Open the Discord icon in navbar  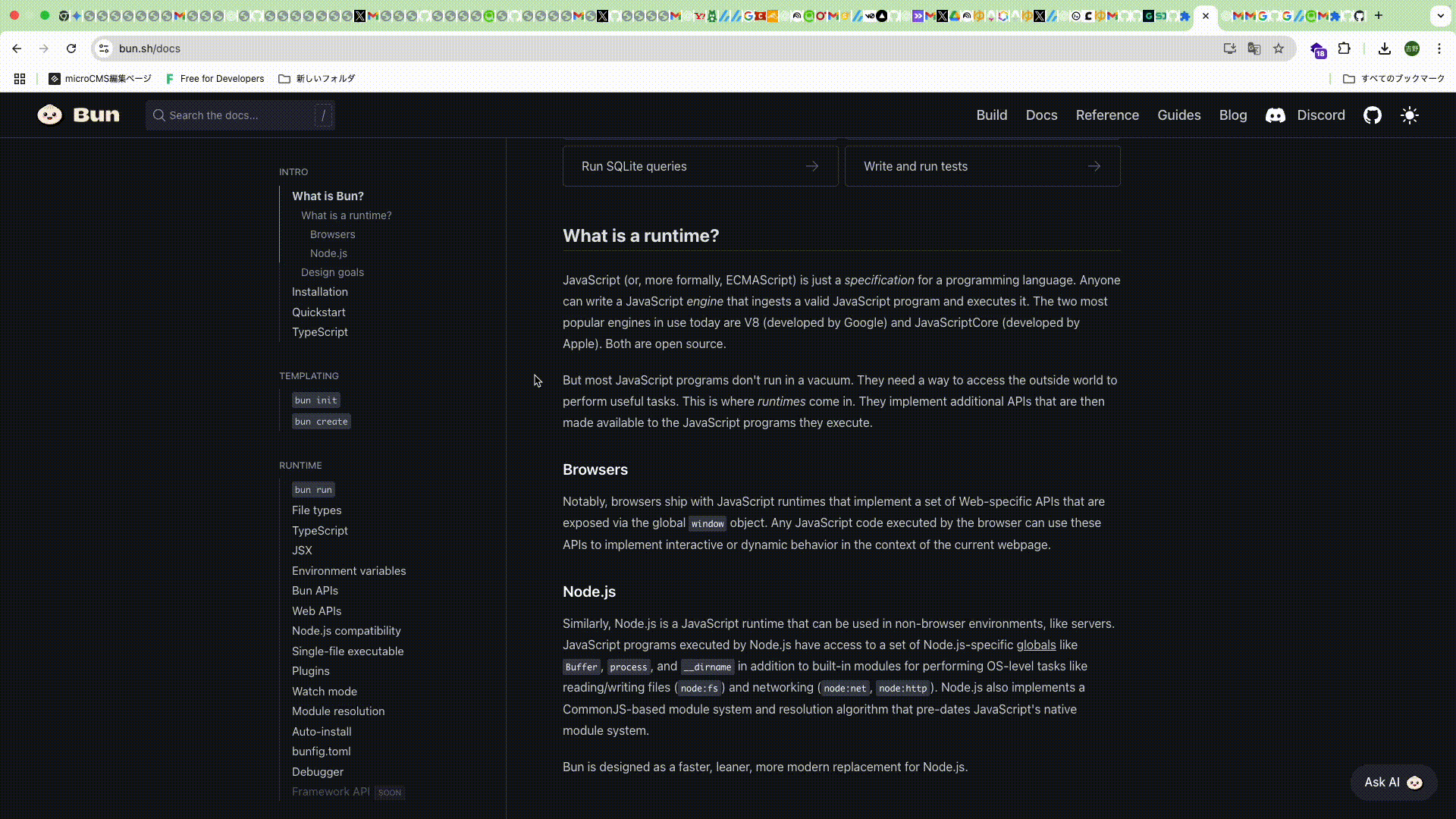click(1276, 115)
